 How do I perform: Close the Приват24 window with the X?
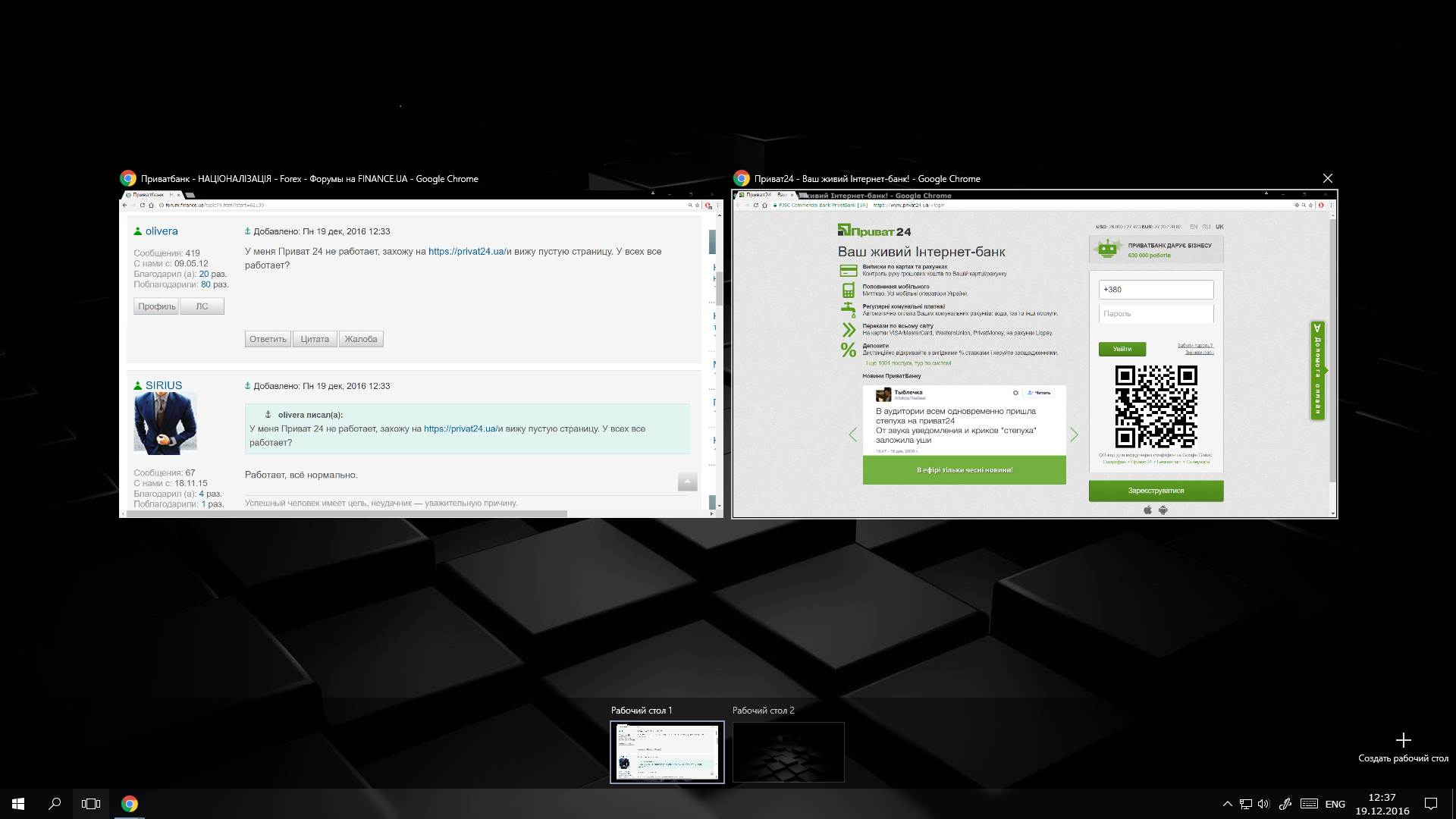1327,178
